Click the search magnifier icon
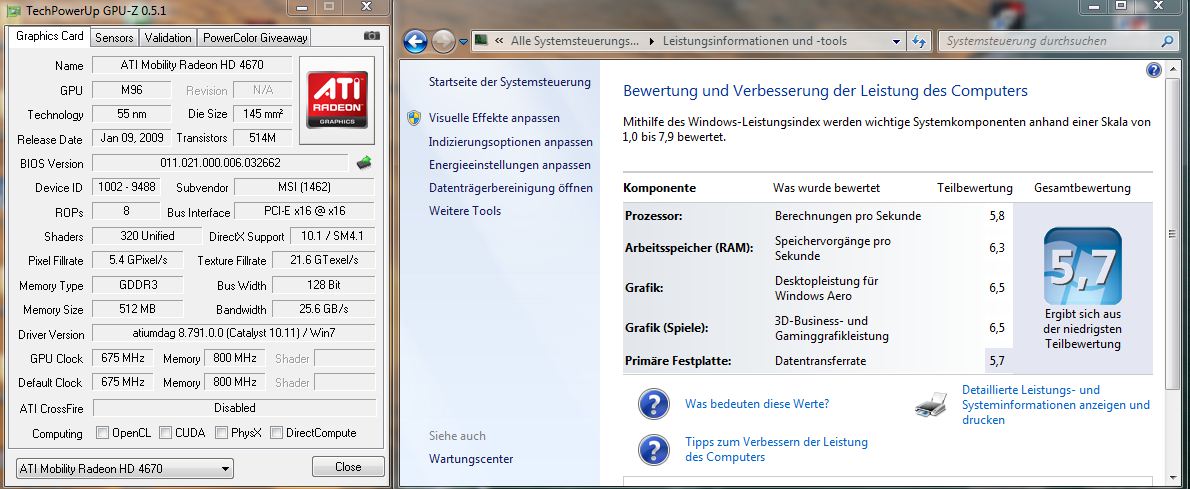Image resolution: width=1190 pixels, height=489 pixels. (1167, 41)
